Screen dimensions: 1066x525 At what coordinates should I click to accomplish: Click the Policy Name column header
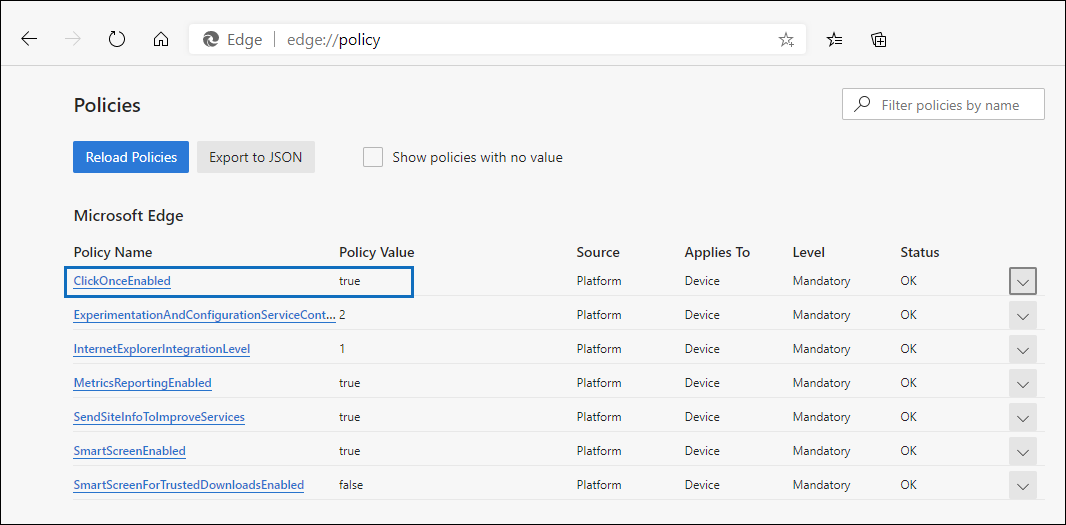[113, 252]
